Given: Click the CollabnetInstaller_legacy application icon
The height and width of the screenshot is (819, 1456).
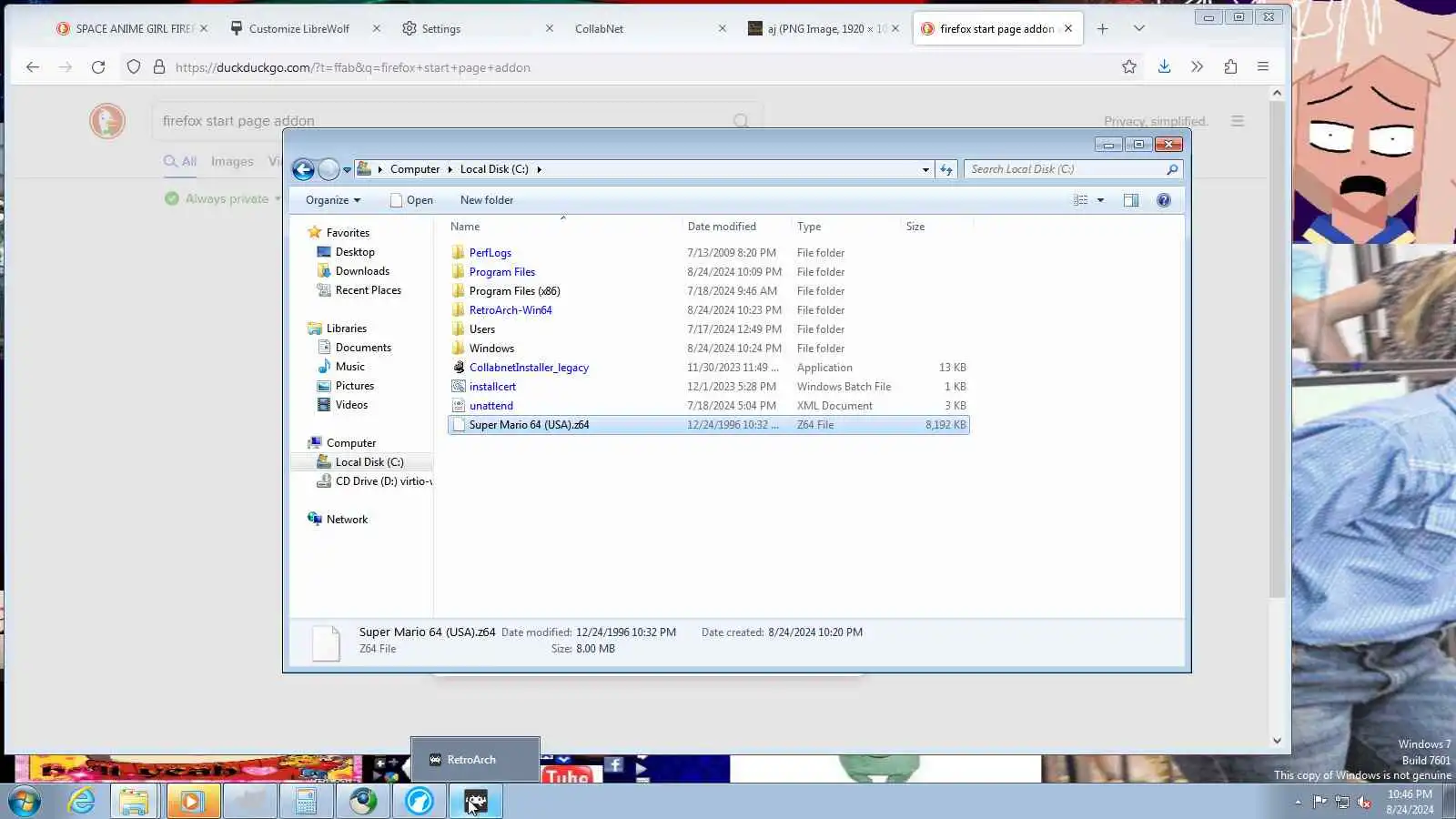Looking at the screenshot, I should click(459, 367).
